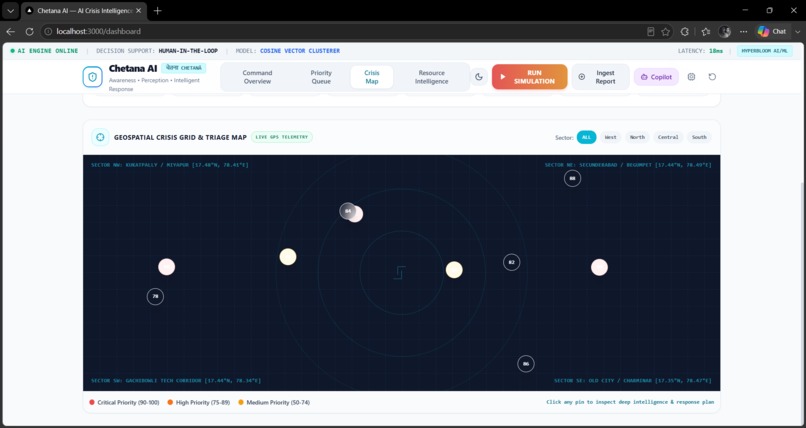Open the browser Copilot Chat button
Viewport: 806px width, 428px height.
pos(773,31)
